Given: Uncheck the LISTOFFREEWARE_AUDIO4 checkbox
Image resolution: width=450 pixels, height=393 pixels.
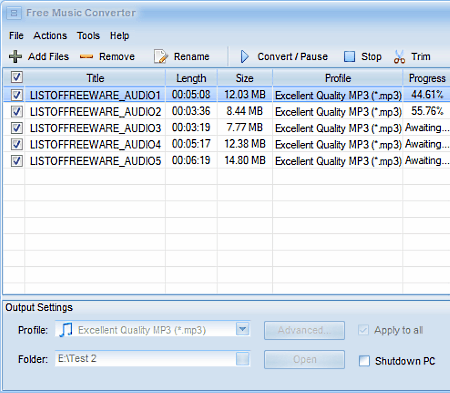Looking at the screenshot, I should pyautogui.click(x=17, y=144).
